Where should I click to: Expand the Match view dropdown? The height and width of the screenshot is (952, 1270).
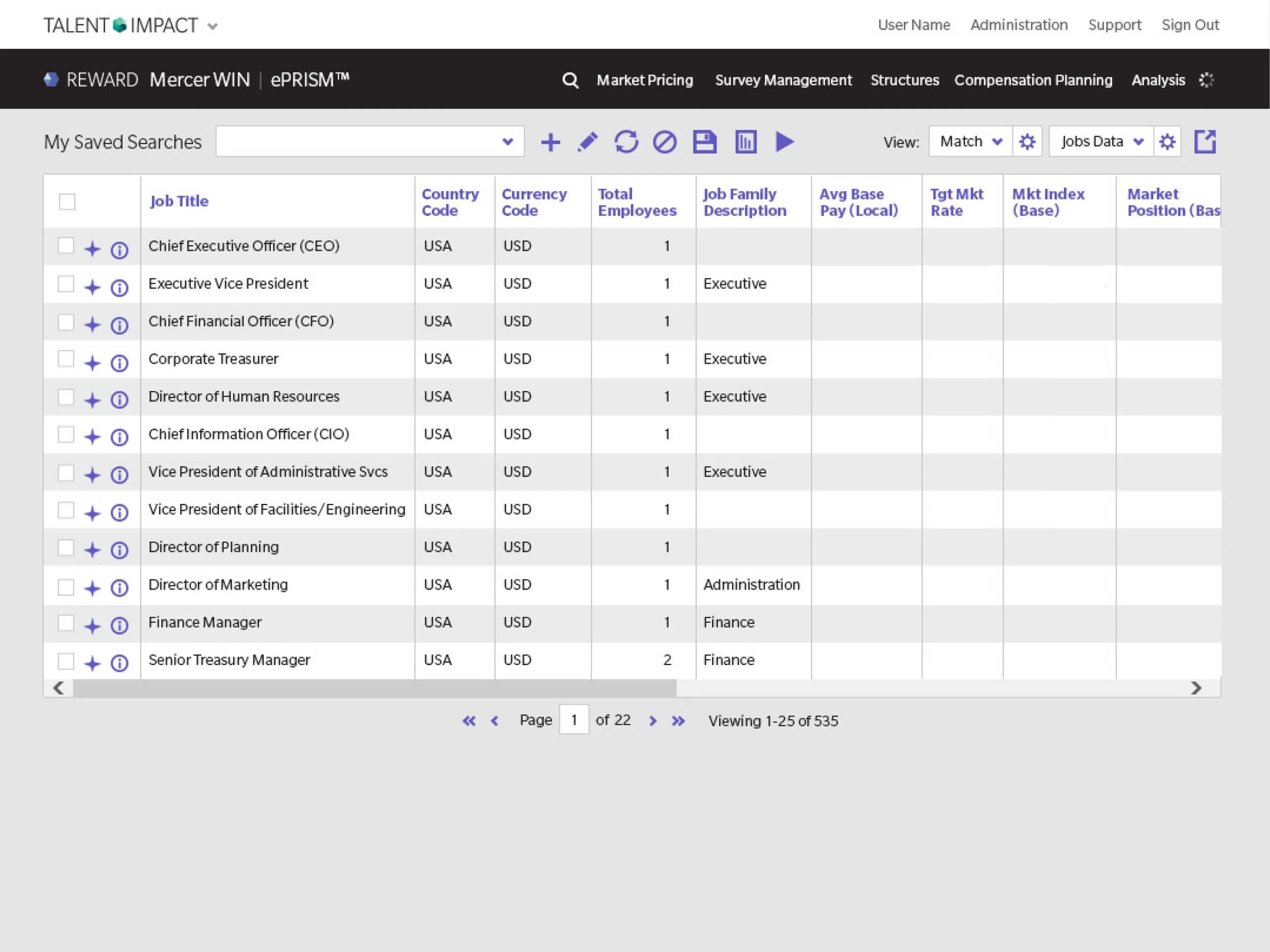pos(970,141)
